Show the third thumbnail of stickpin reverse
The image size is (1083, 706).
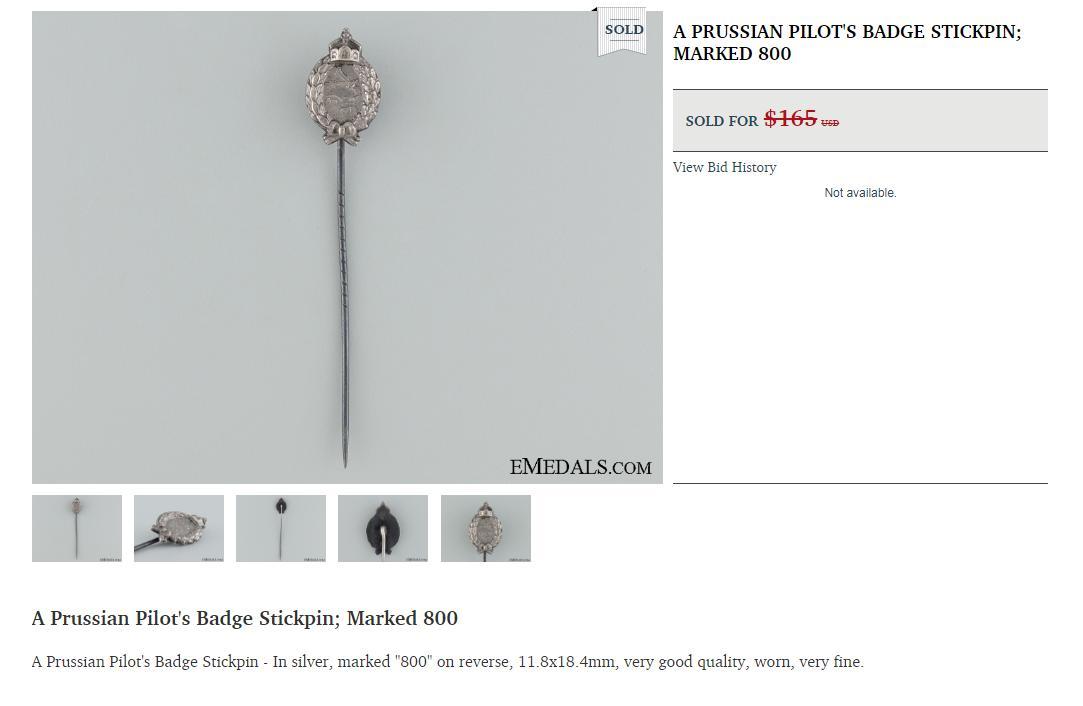[x=281, y=528]
